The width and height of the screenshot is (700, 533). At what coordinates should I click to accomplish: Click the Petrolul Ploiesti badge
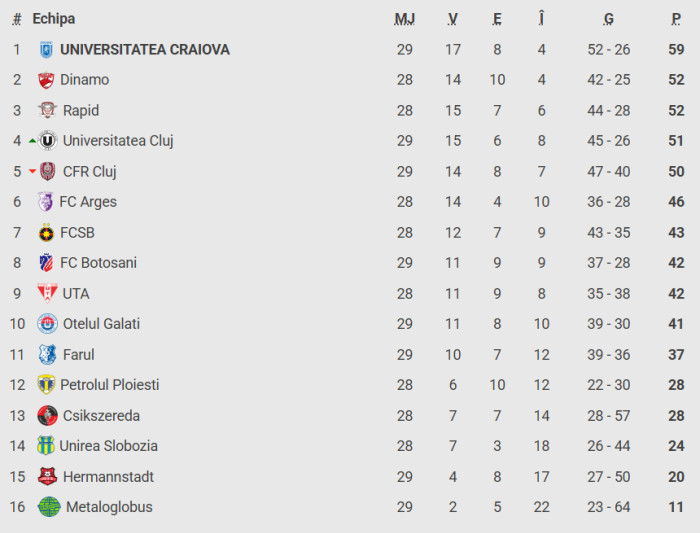tap(46, 385)
